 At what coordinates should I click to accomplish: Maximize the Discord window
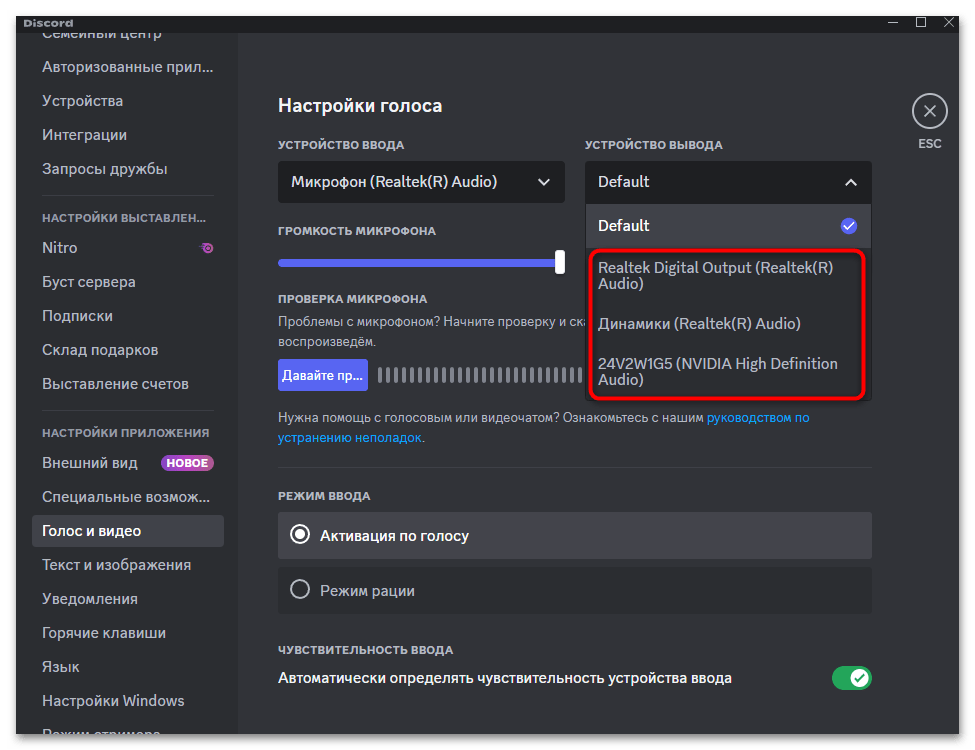click(x=921, y=22)
